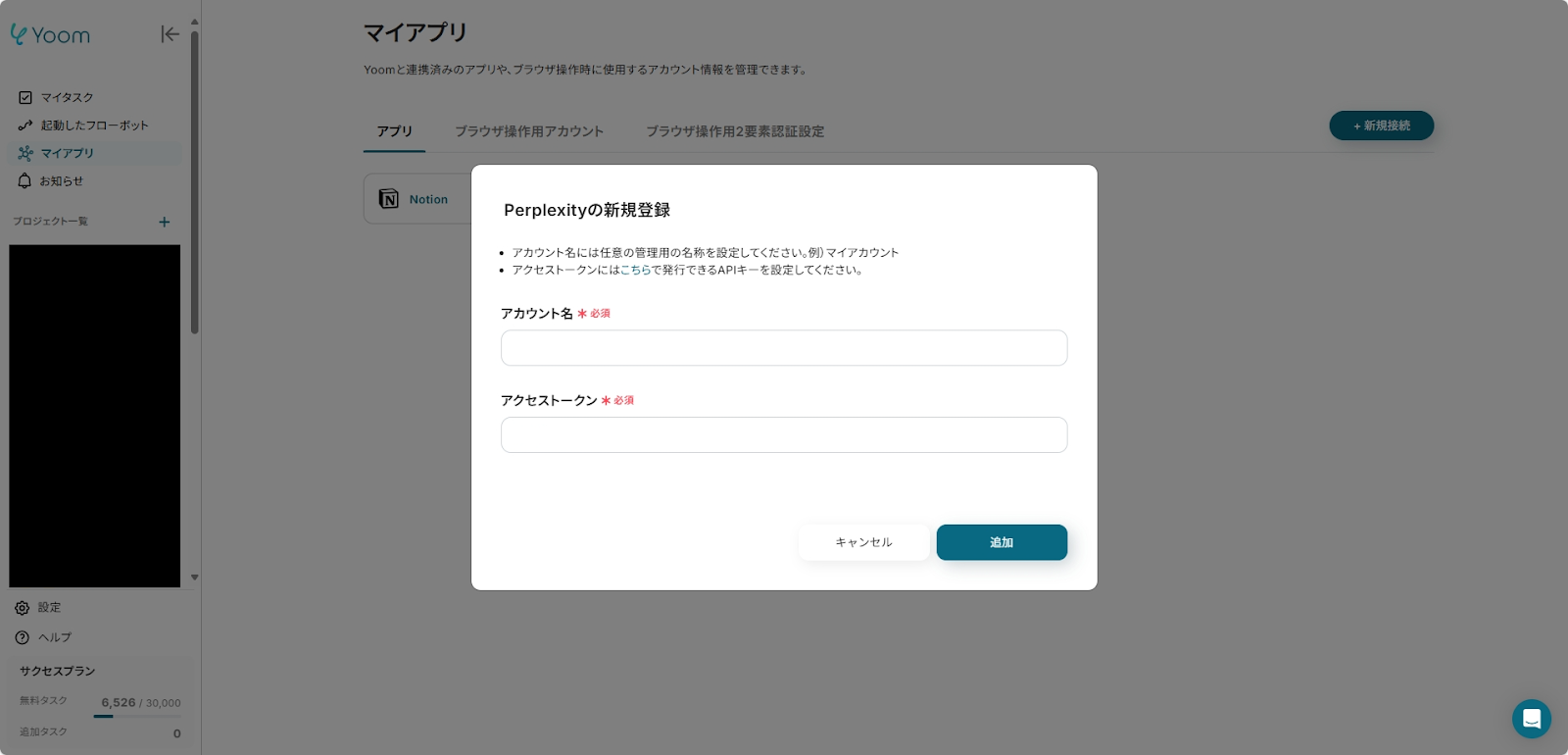Click the マイアプリ sidebar icon
Viewport: 1568px width, 755px height.
[x=25, y=153]
